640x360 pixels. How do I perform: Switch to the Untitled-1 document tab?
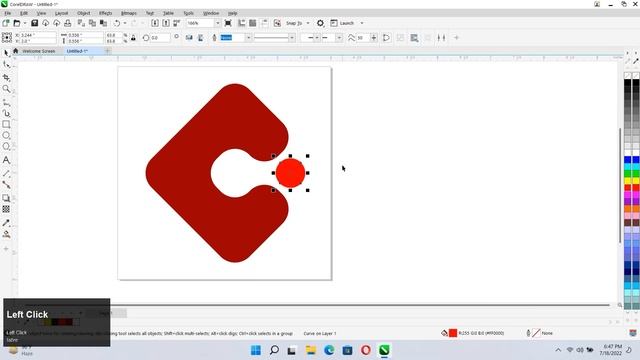coord(77,51)
